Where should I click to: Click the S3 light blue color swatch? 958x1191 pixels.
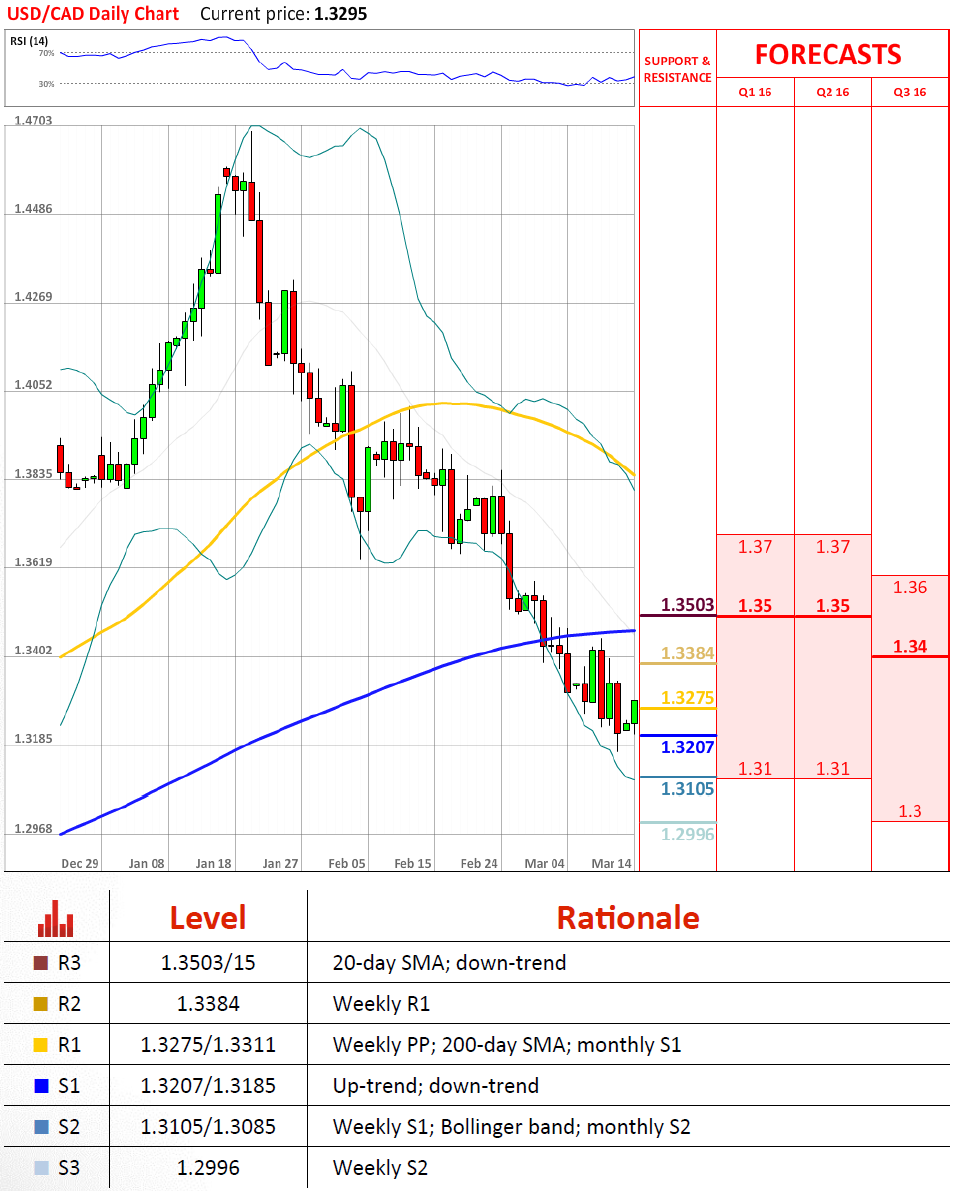[41, 1168]
